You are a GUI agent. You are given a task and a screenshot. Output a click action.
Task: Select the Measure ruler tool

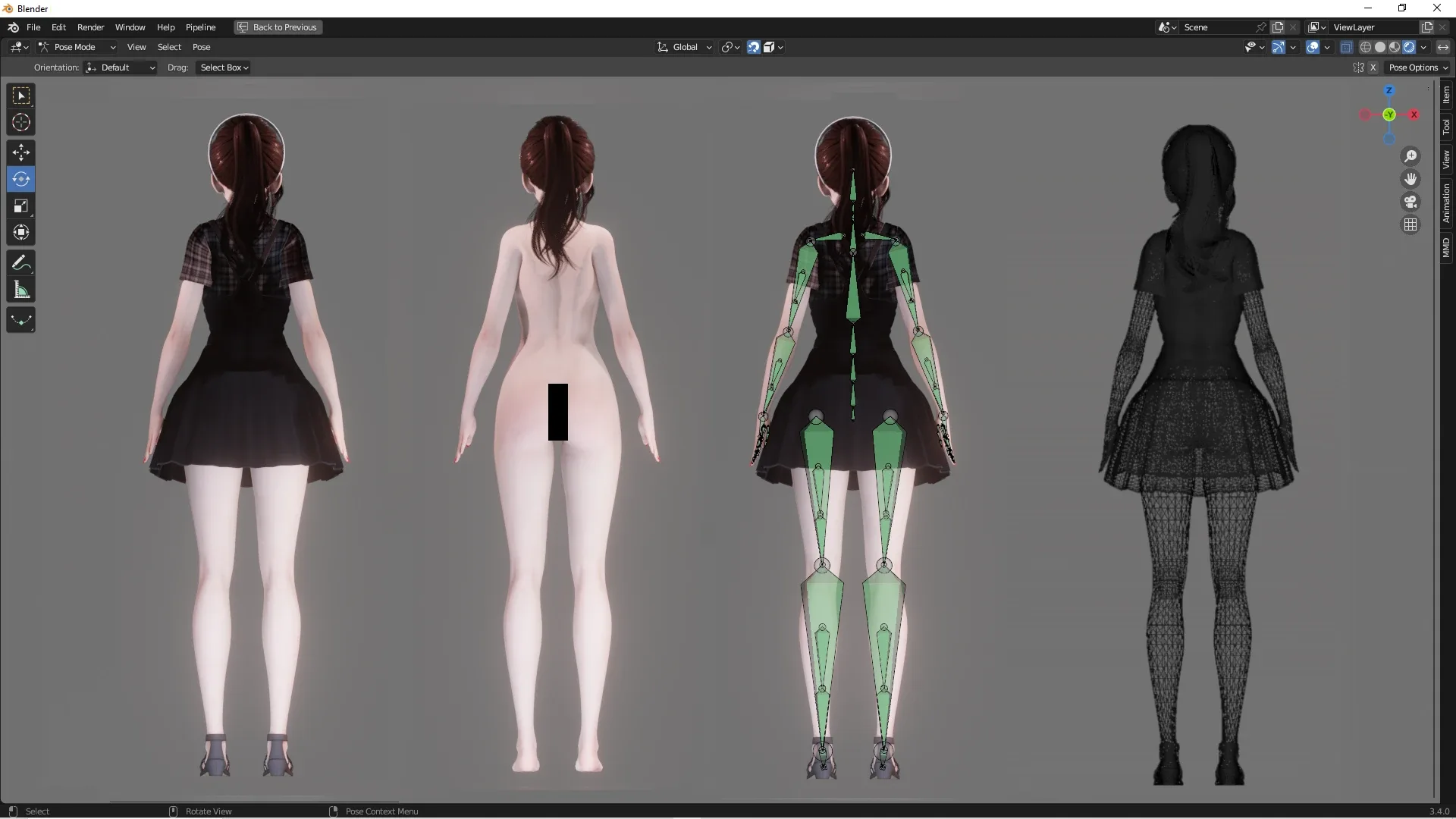(x=21, y=290)
